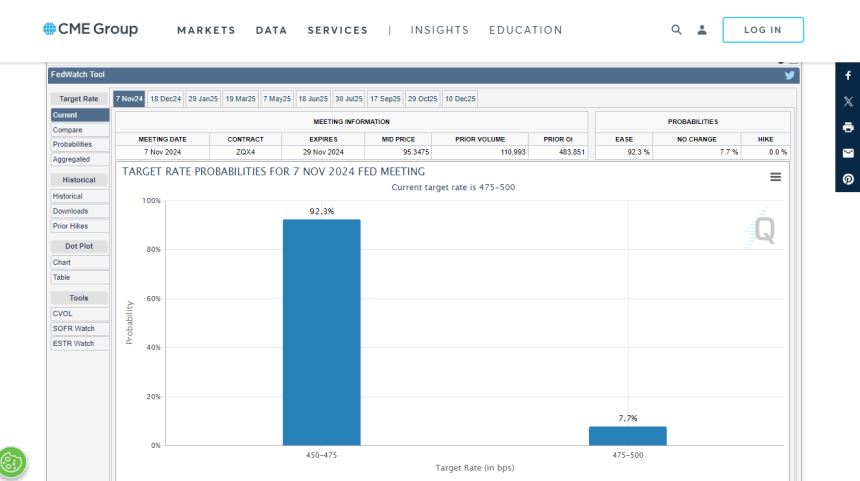
Task: Expand the Services navigation menu
Action: click(x=338, y=30)
